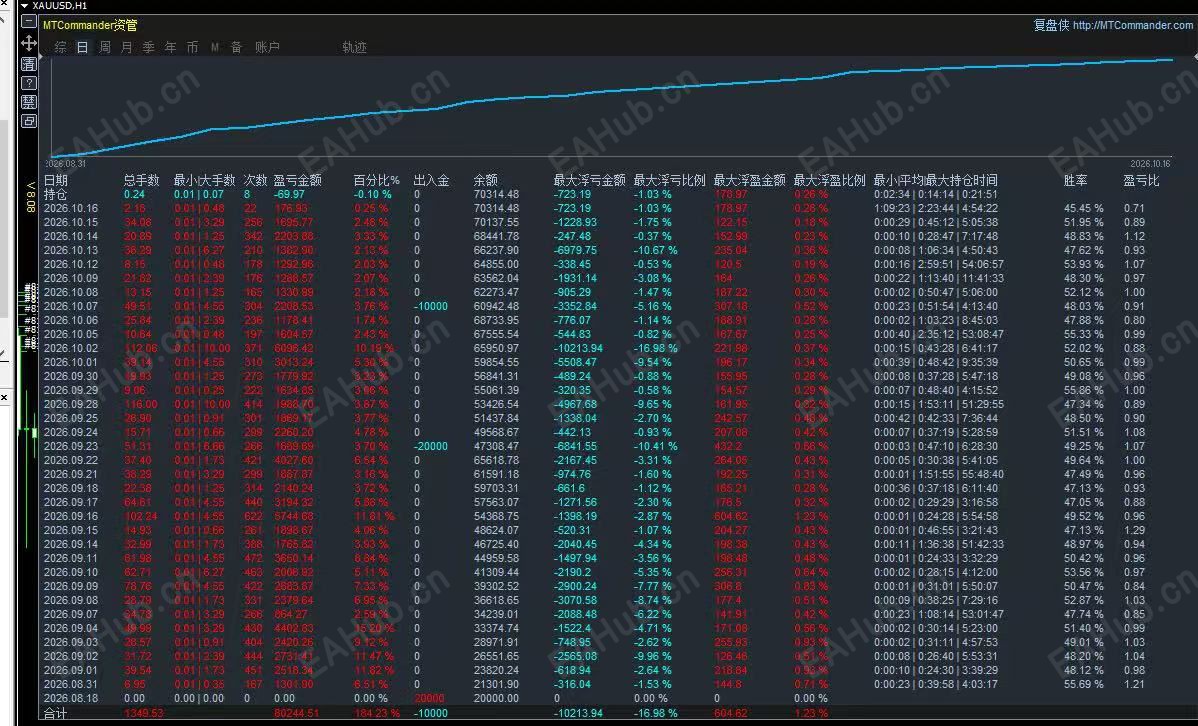1198x726 pixels.
Task: Click the 禁 disable icon in the sidebar
Action: click(29, 102)
